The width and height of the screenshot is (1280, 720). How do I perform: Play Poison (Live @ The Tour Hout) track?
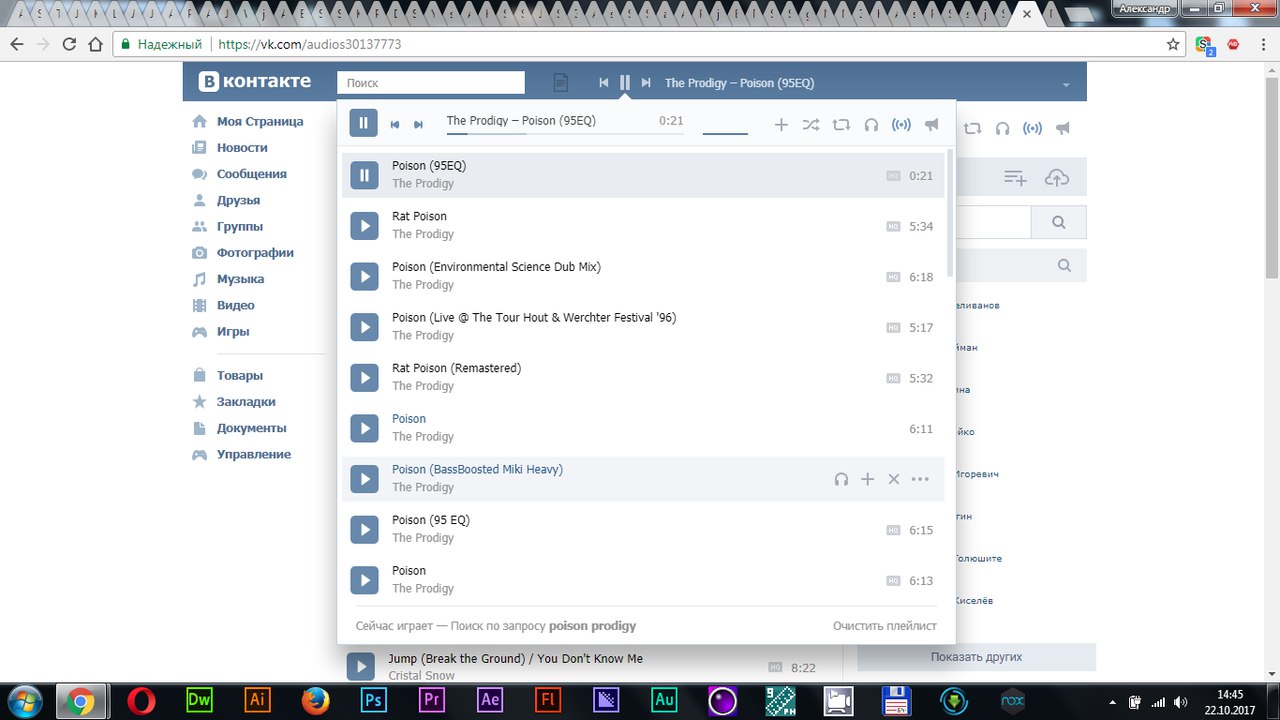click(x=364, y=327)
